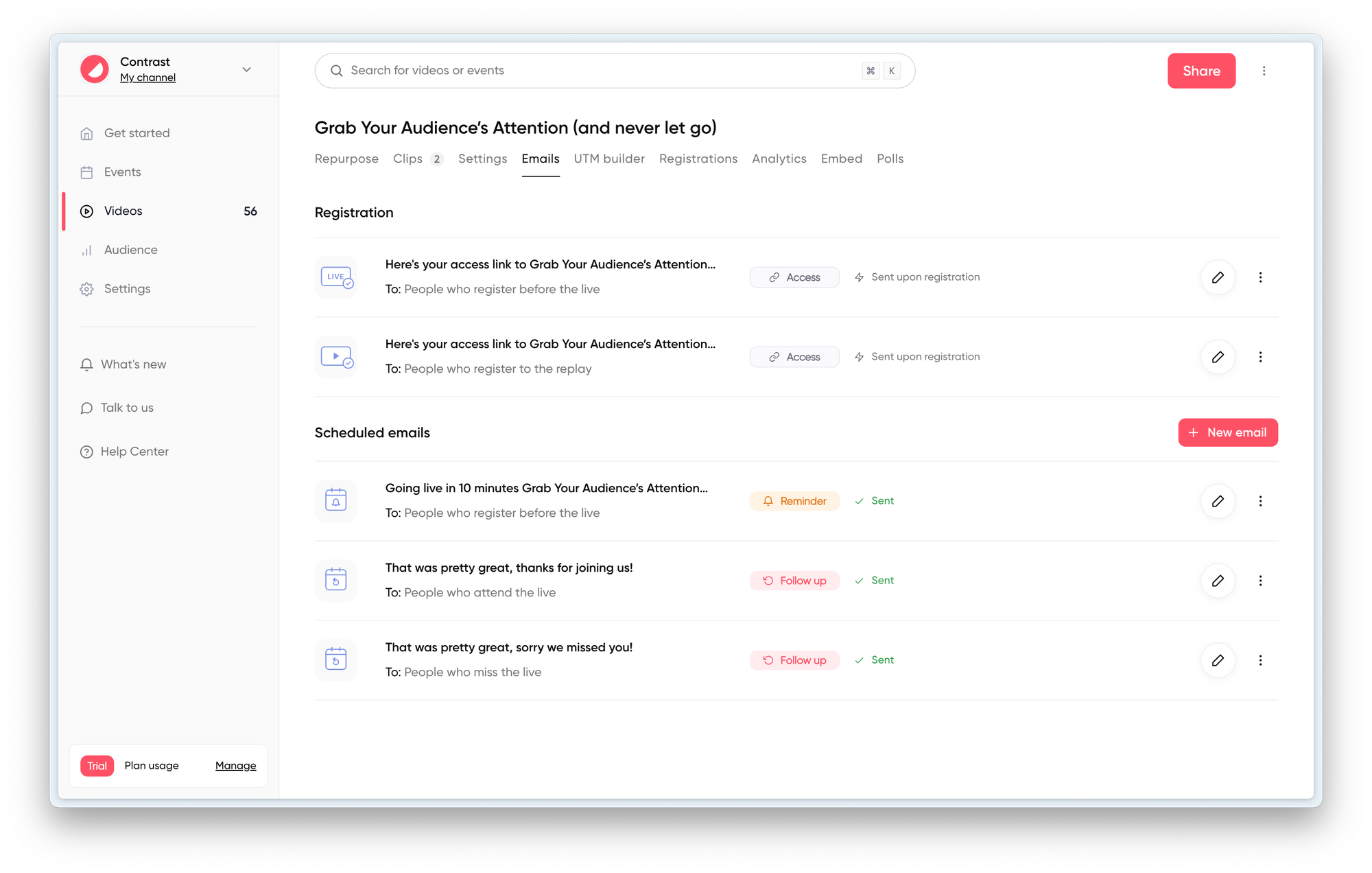Click the edit icon for live access link email
The width and height of the screenshot is (1372, 873).
pos(1217,277)
